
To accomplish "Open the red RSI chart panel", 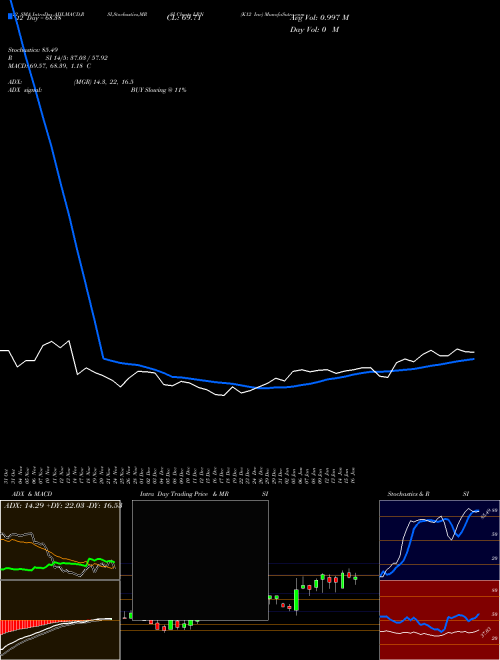I will [x=439, y=620].
